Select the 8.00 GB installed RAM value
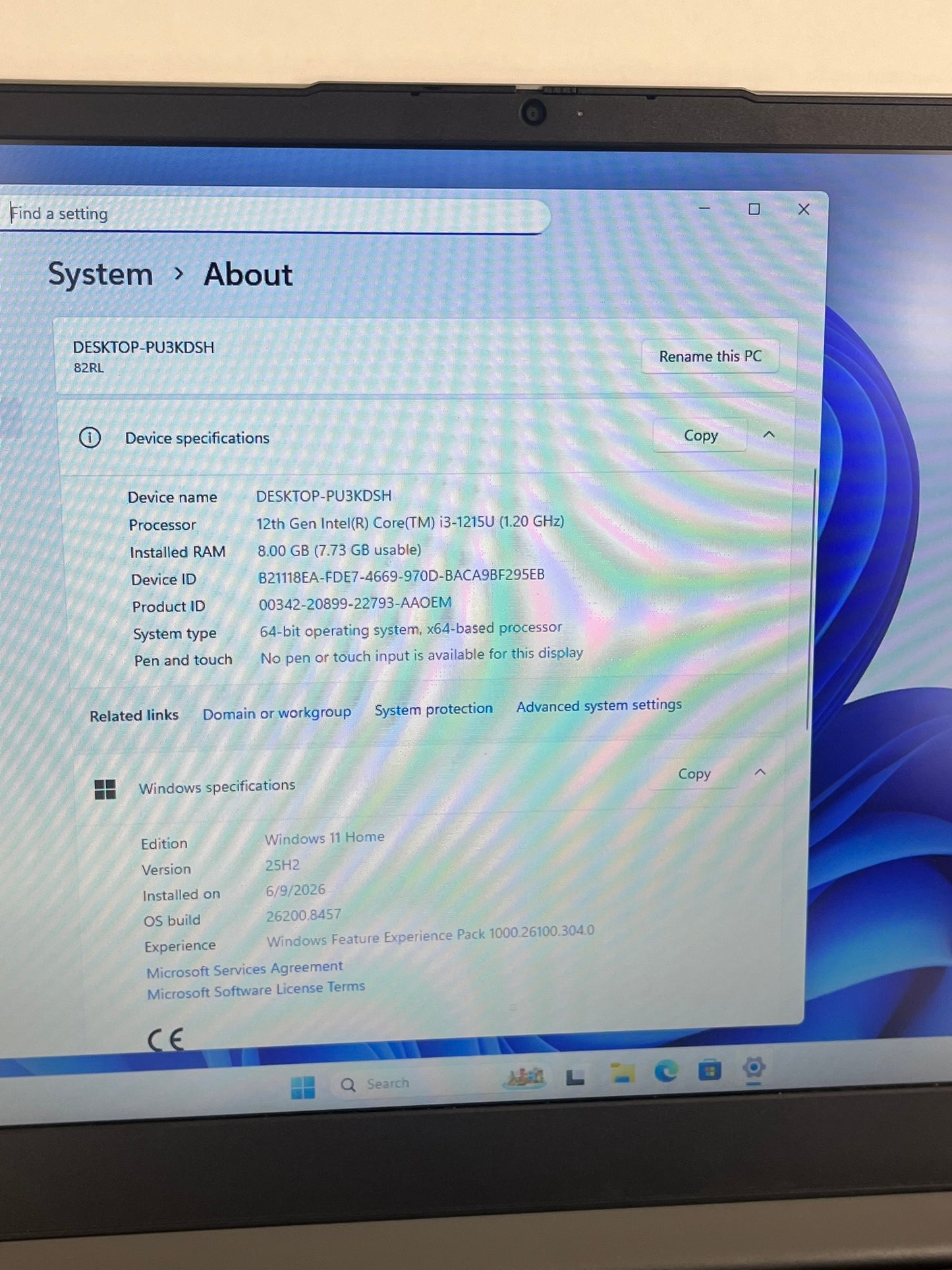Image resolution: width=952 pixels, height=1270 pixels. tap(339, 550)
